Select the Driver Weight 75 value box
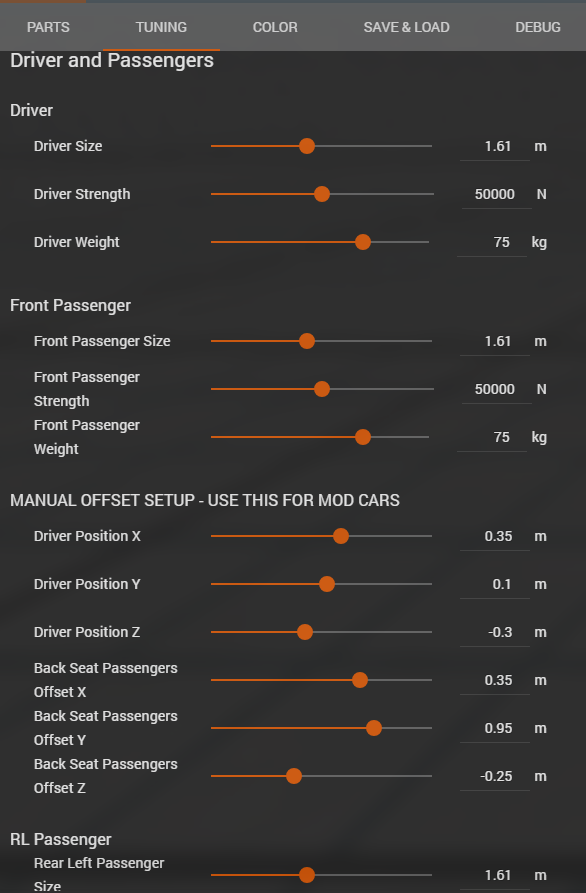The height and width of the screenshot is (893, 586). click(492, 242)
